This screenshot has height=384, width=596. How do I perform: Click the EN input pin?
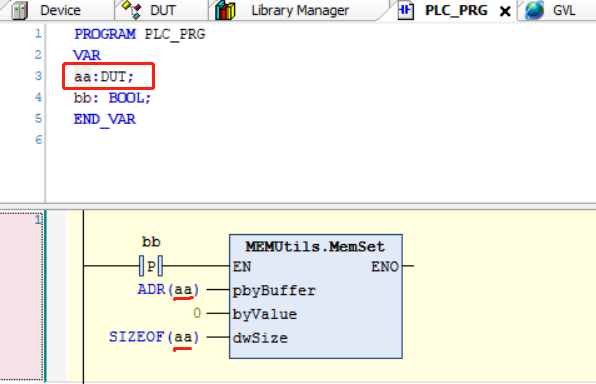242,267
